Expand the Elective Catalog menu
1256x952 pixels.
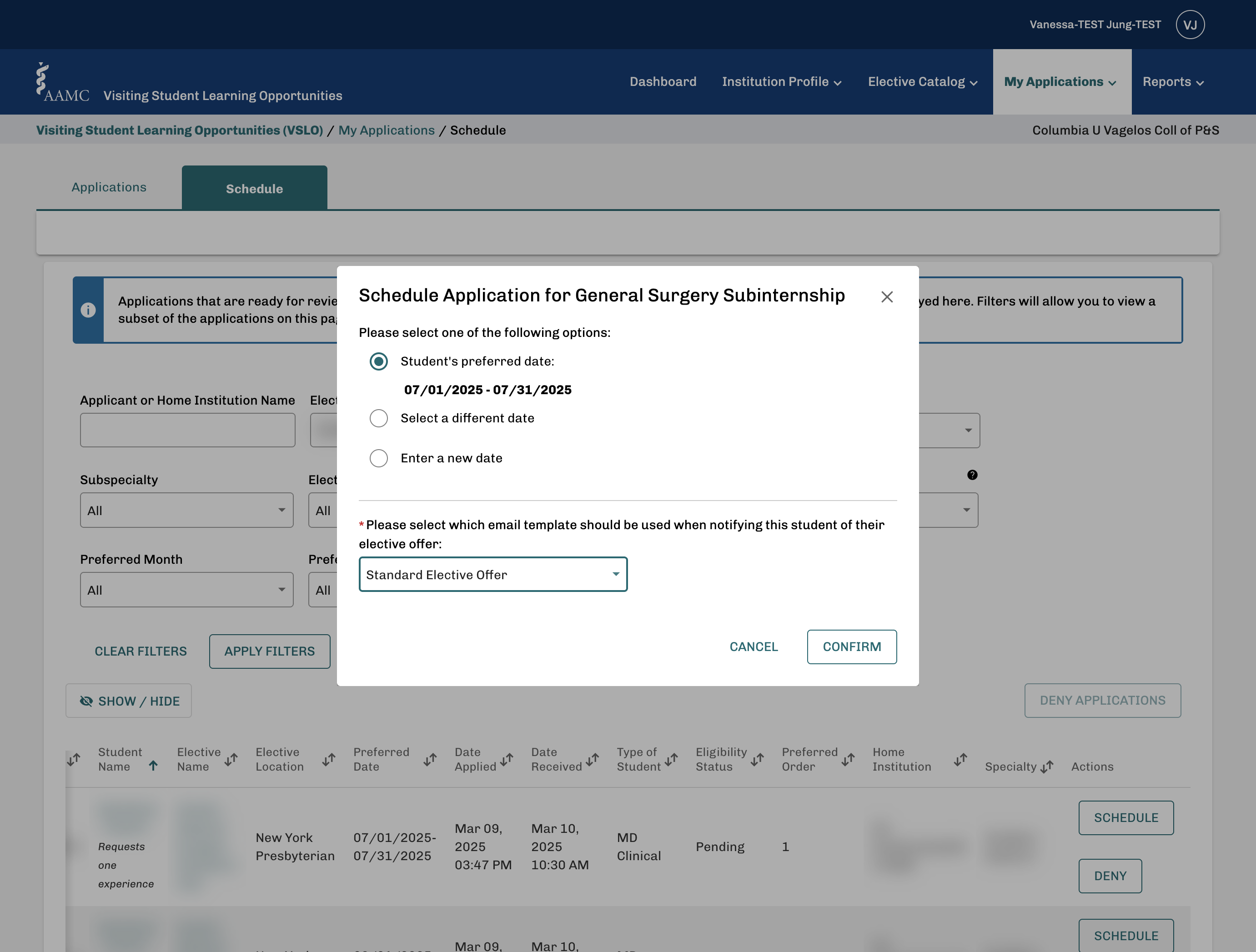[x=923, y=82]
